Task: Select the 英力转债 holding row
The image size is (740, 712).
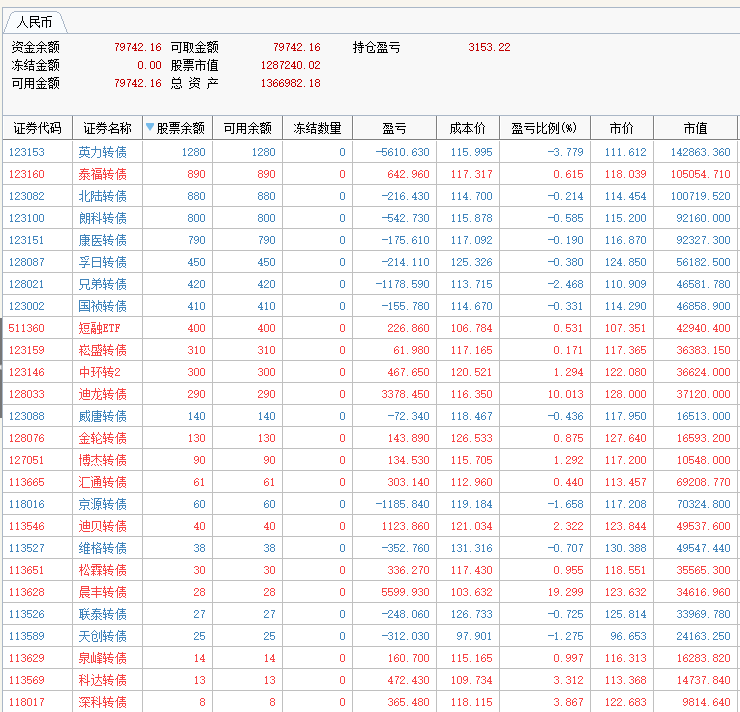Action: point(102,152)
